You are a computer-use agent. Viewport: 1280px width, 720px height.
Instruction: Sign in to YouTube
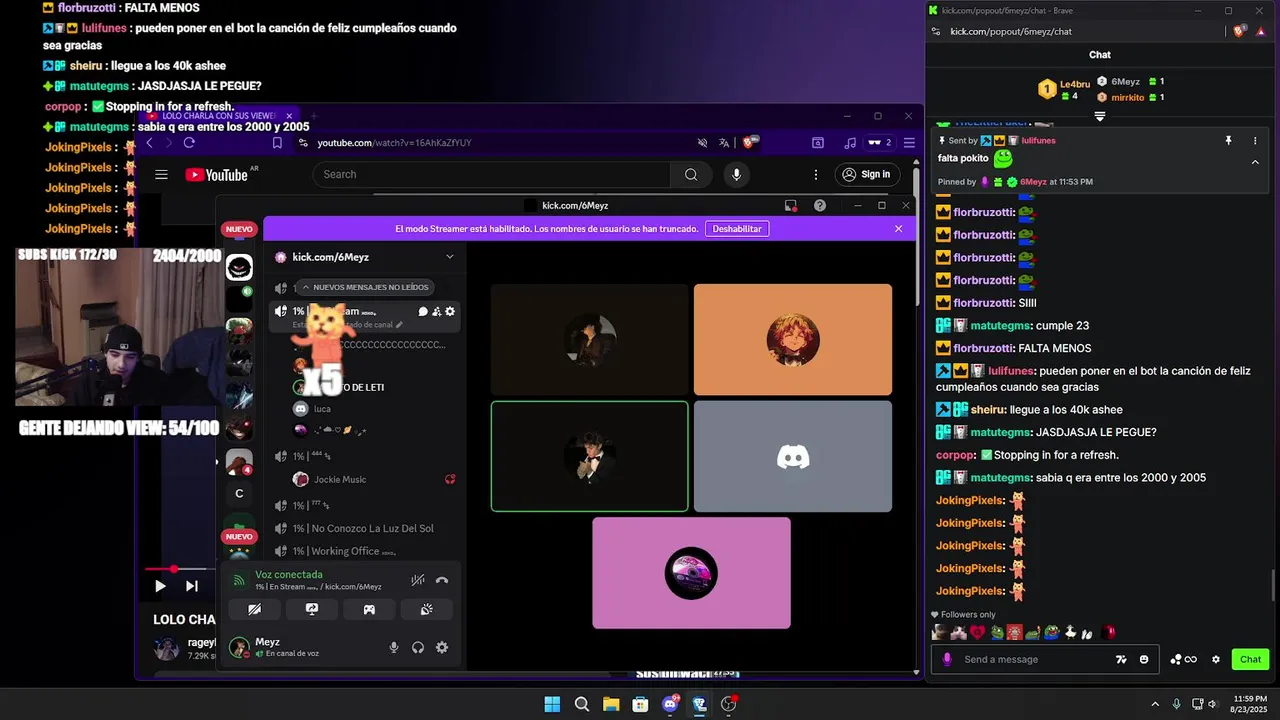click(x=867, y=174)
